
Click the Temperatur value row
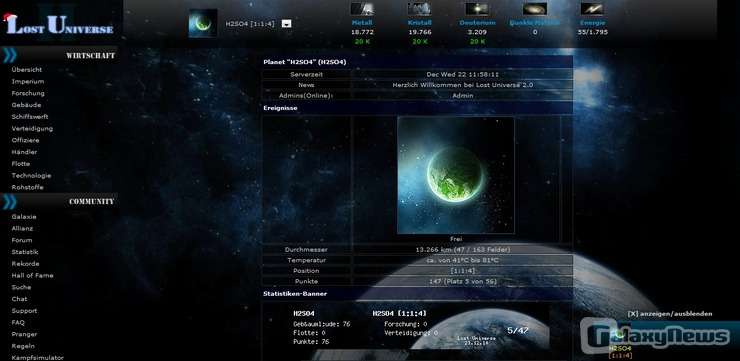pyautogui.click(x=462, y=260)
